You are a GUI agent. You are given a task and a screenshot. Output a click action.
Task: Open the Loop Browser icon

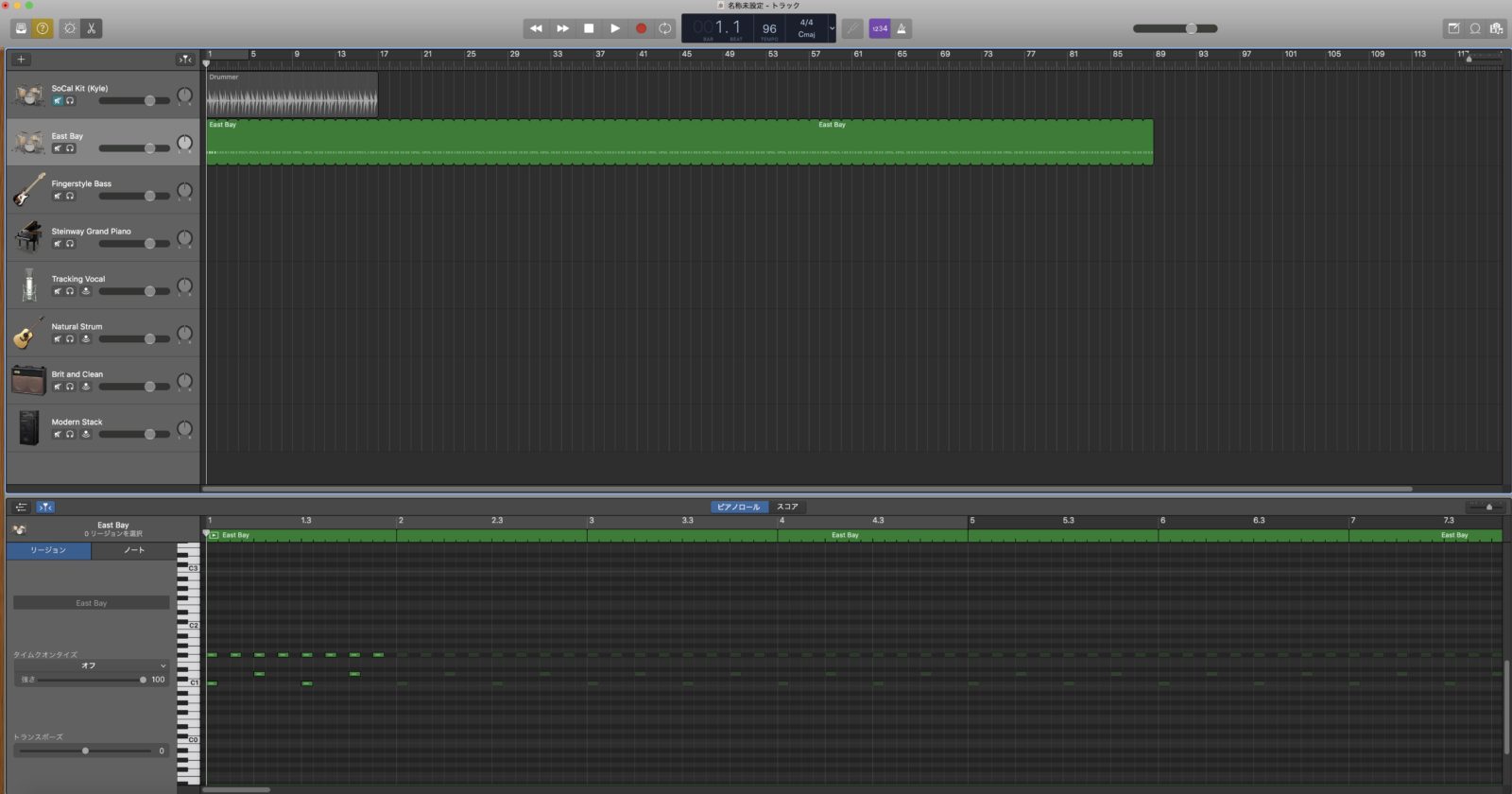point(1475,28)
